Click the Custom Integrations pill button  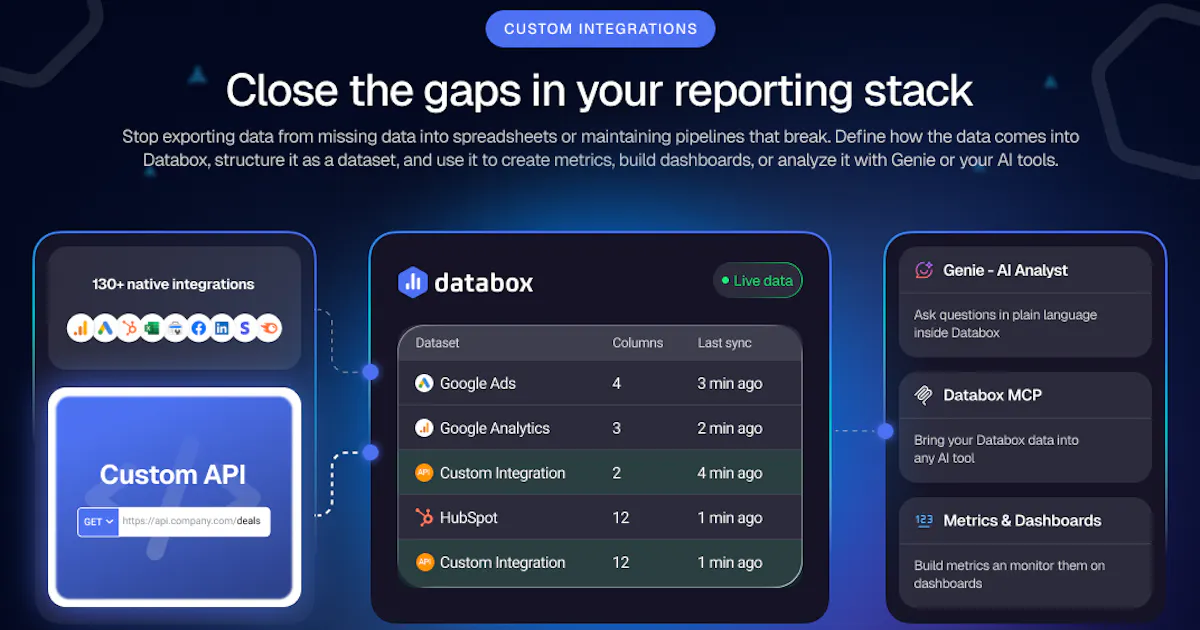(x=600, y=29)
